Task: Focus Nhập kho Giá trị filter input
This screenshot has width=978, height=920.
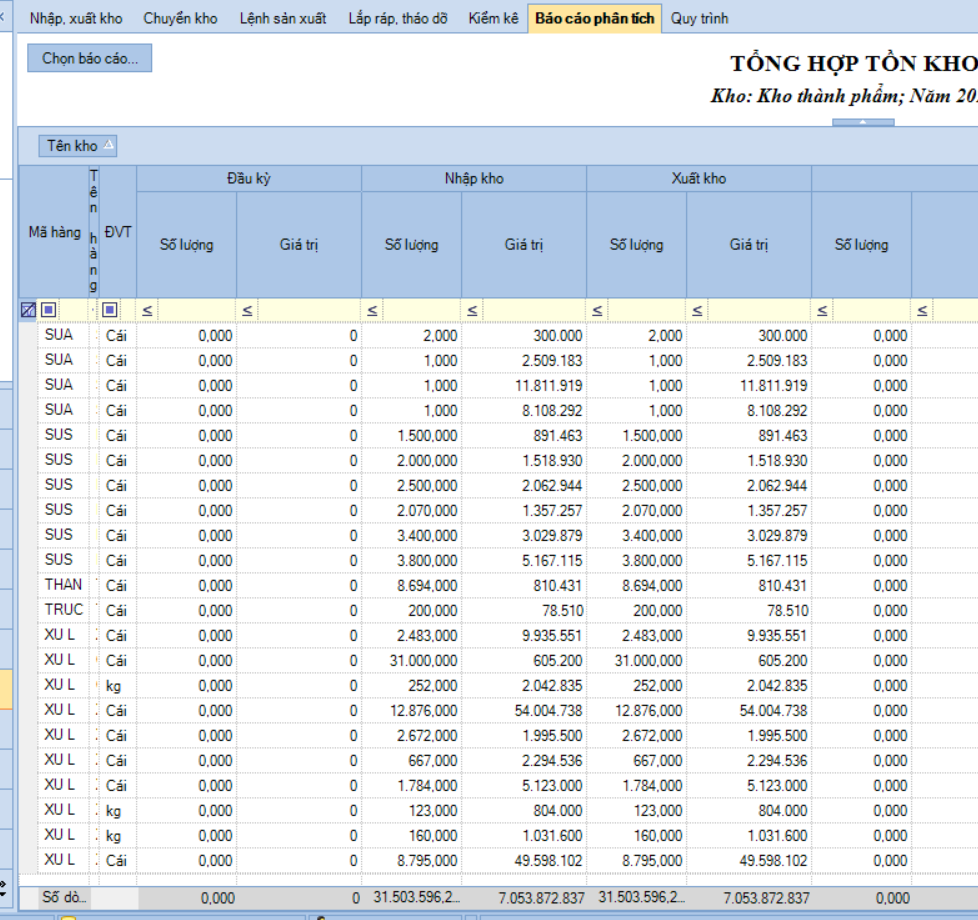Action: 533,310
